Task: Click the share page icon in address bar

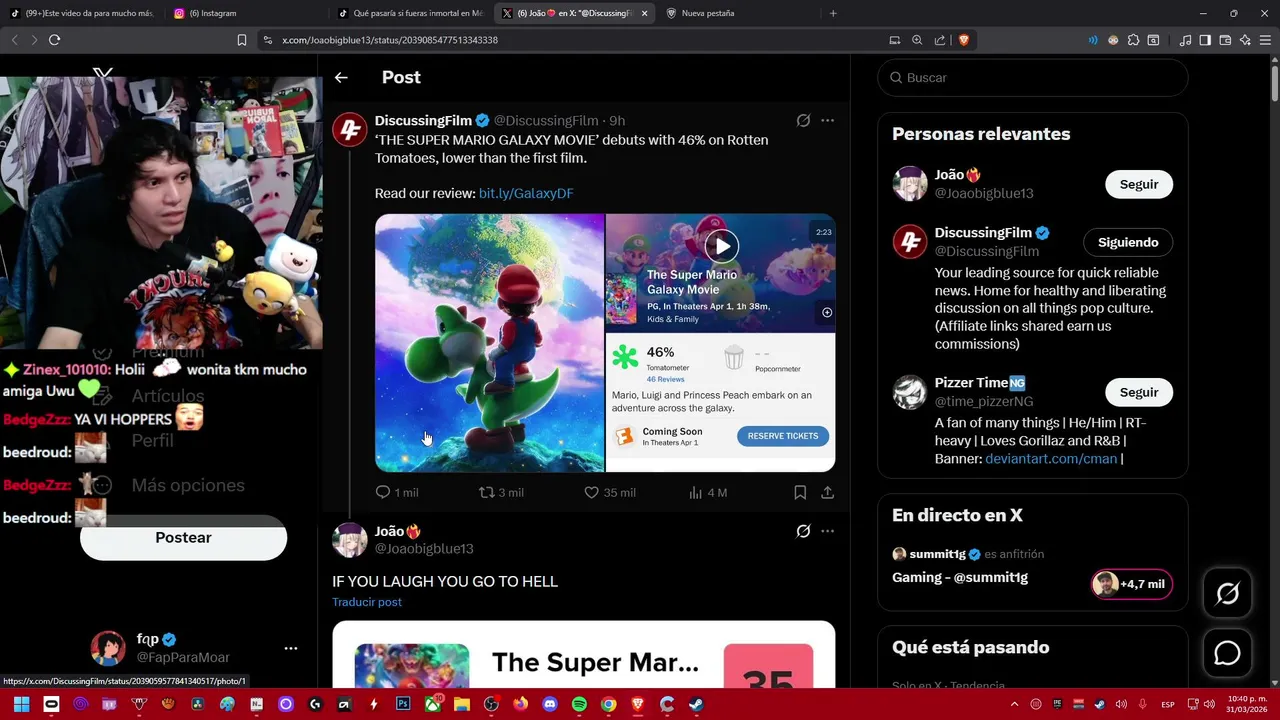Action: pyautogui.click(x=940, y=40)
